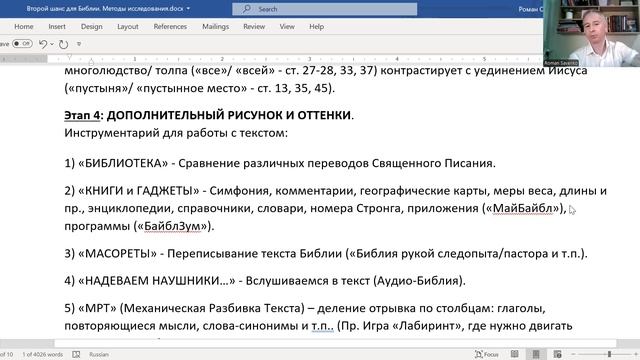Click the Russian language indicator
Viewport: 640px width, 360px height.
tap(99, 354)
